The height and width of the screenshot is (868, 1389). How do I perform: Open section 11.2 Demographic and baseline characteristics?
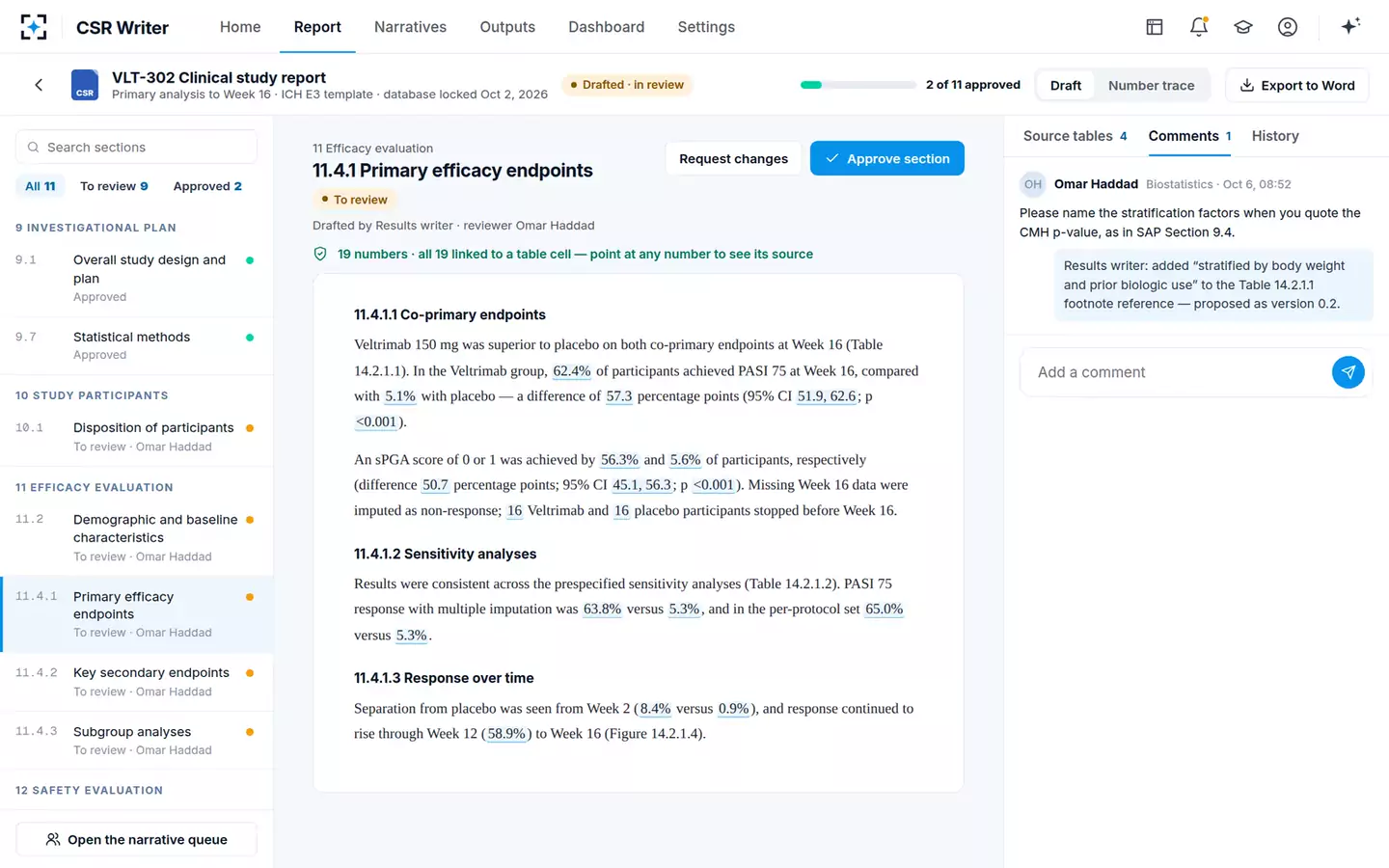[136, 537]
